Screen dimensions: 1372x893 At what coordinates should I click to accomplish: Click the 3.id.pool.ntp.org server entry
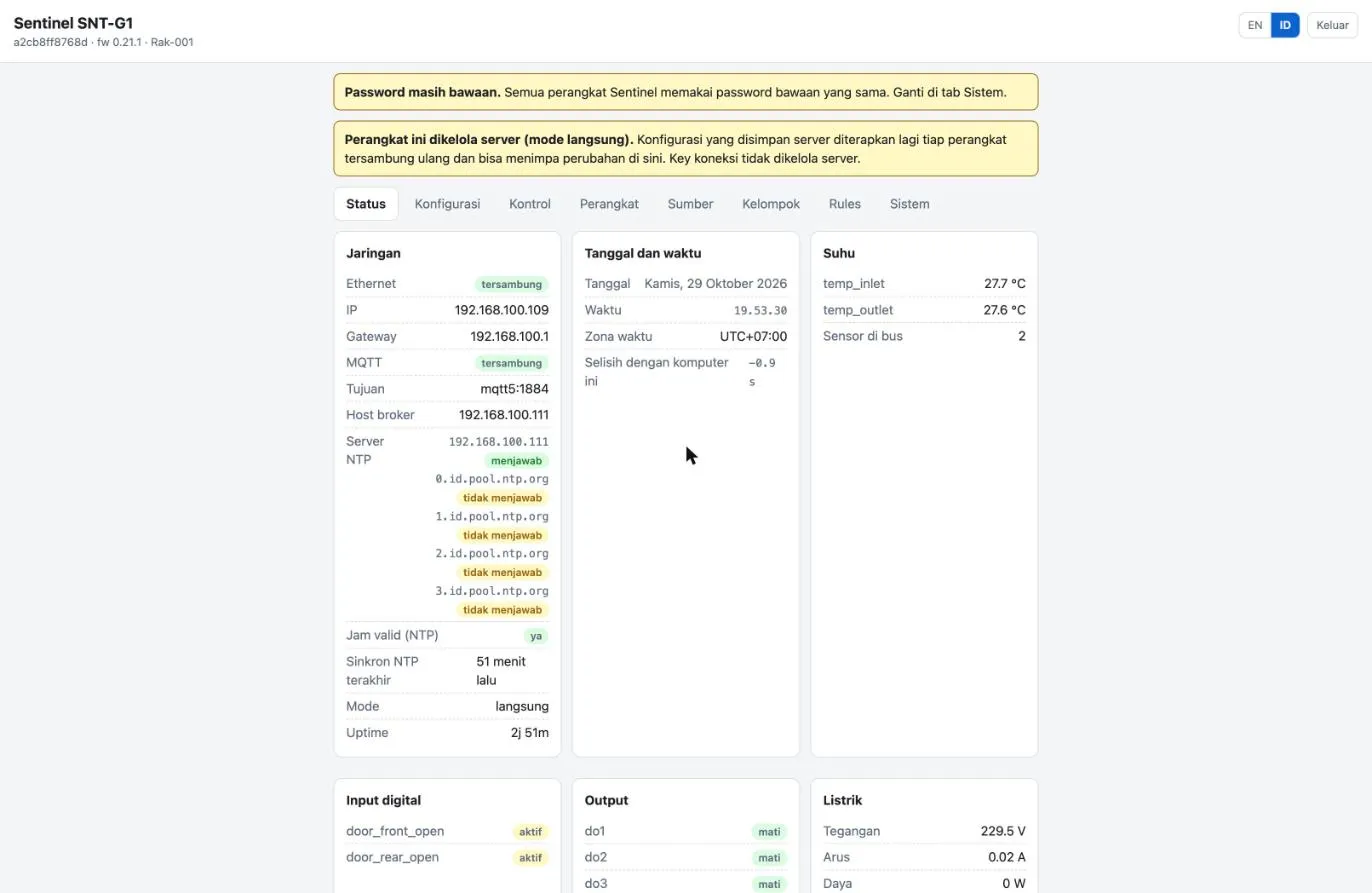click(x=492, y=591)
